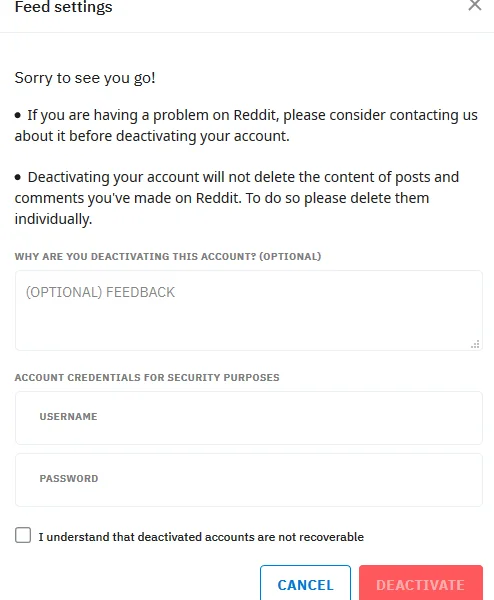Image resolution: width=494 pixels, height=600 pixels.
Task: Focus the Username input field
Action: (x=249, y=418)
